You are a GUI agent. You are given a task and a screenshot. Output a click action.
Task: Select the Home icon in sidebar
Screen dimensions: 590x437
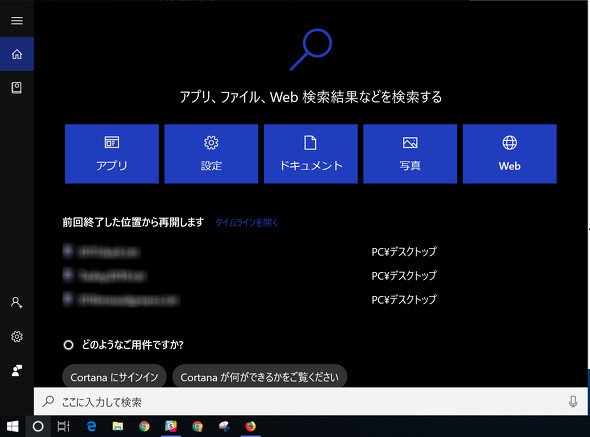[x=17, y=54]
